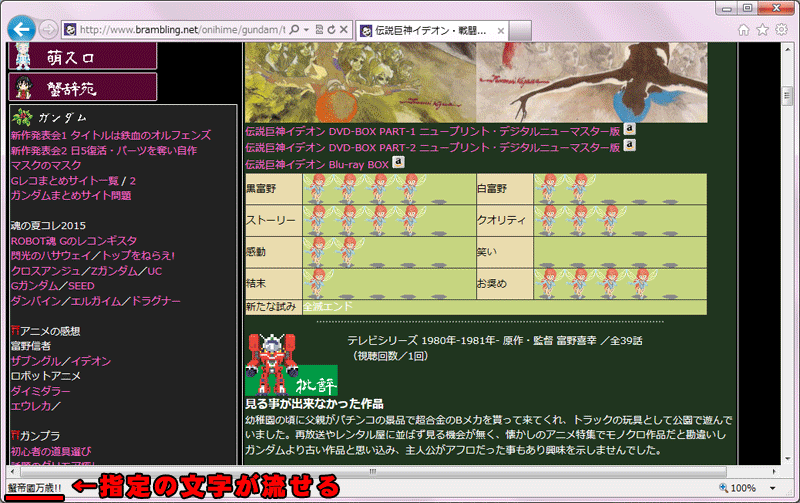Click the horizontal scrollbar right arrow
The height and width of the screenshot is (503, 800).
click(773, 471)
